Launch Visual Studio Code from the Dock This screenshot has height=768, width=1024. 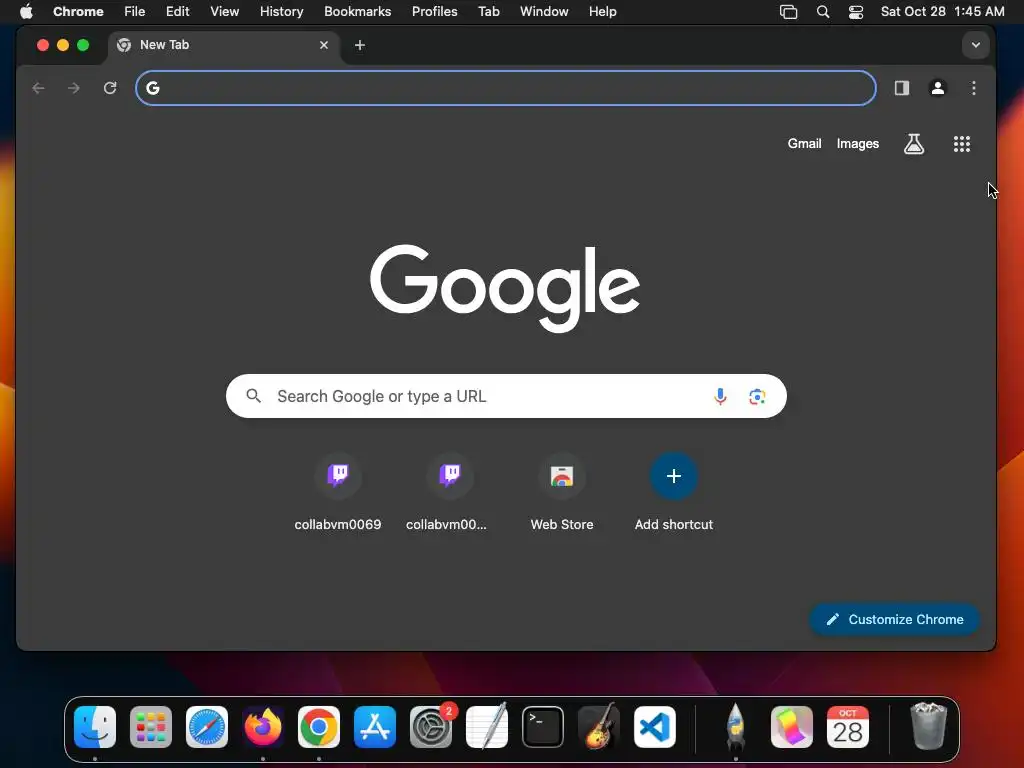(655, 727)
